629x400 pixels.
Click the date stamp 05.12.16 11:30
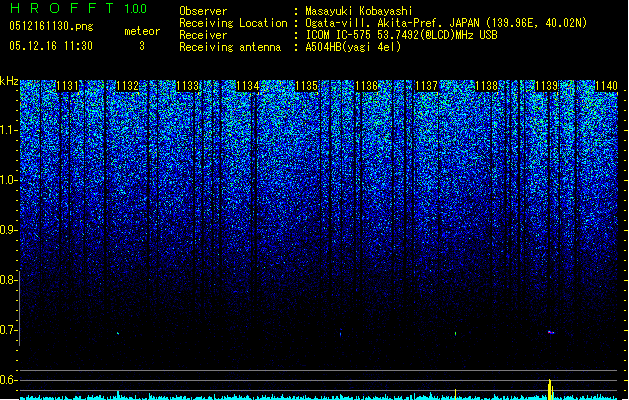click(x=51, y=46)
